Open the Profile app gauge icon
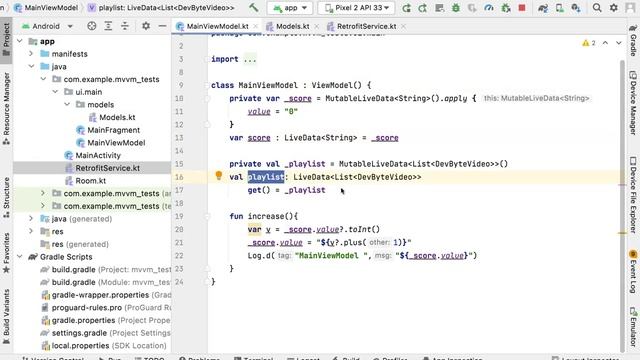Viewport: 640px width, 360px height. [489, 8]
